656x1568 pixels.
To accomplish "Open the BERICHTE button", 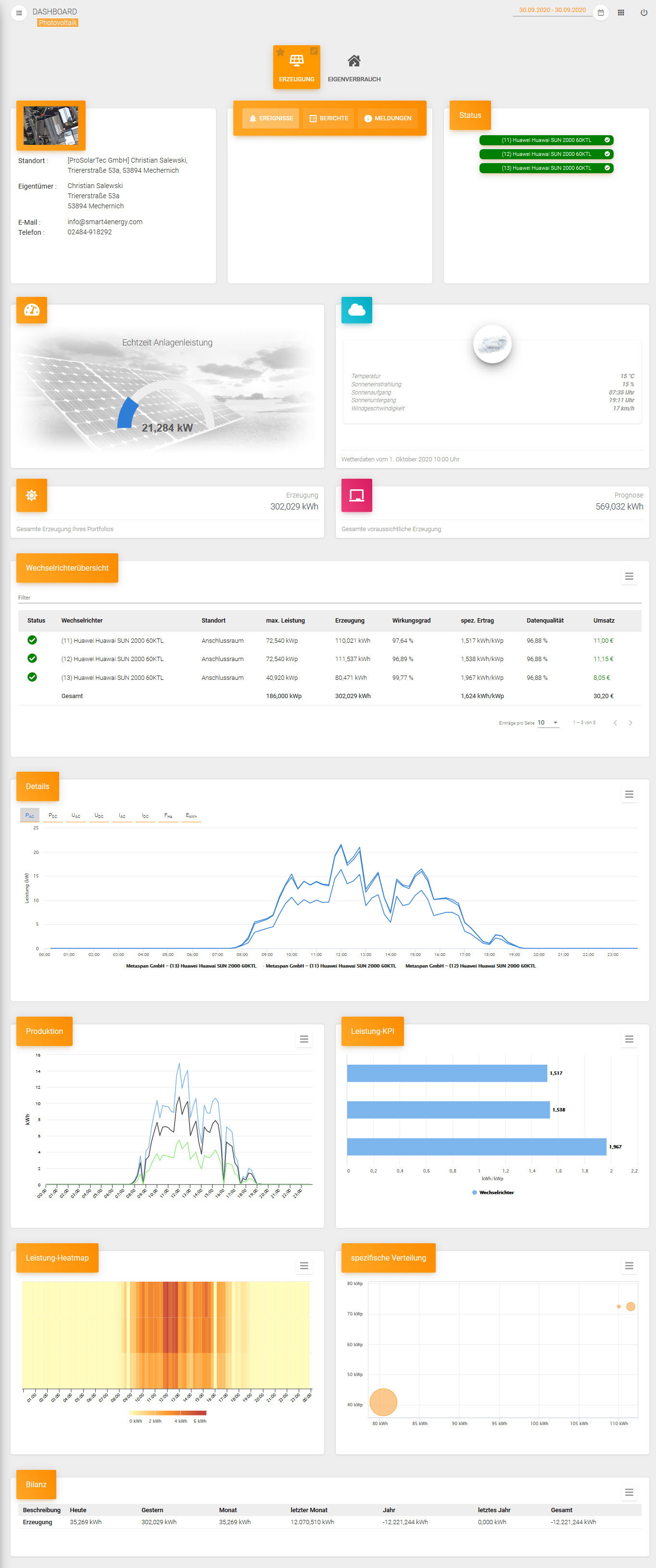I will [328, 118].
